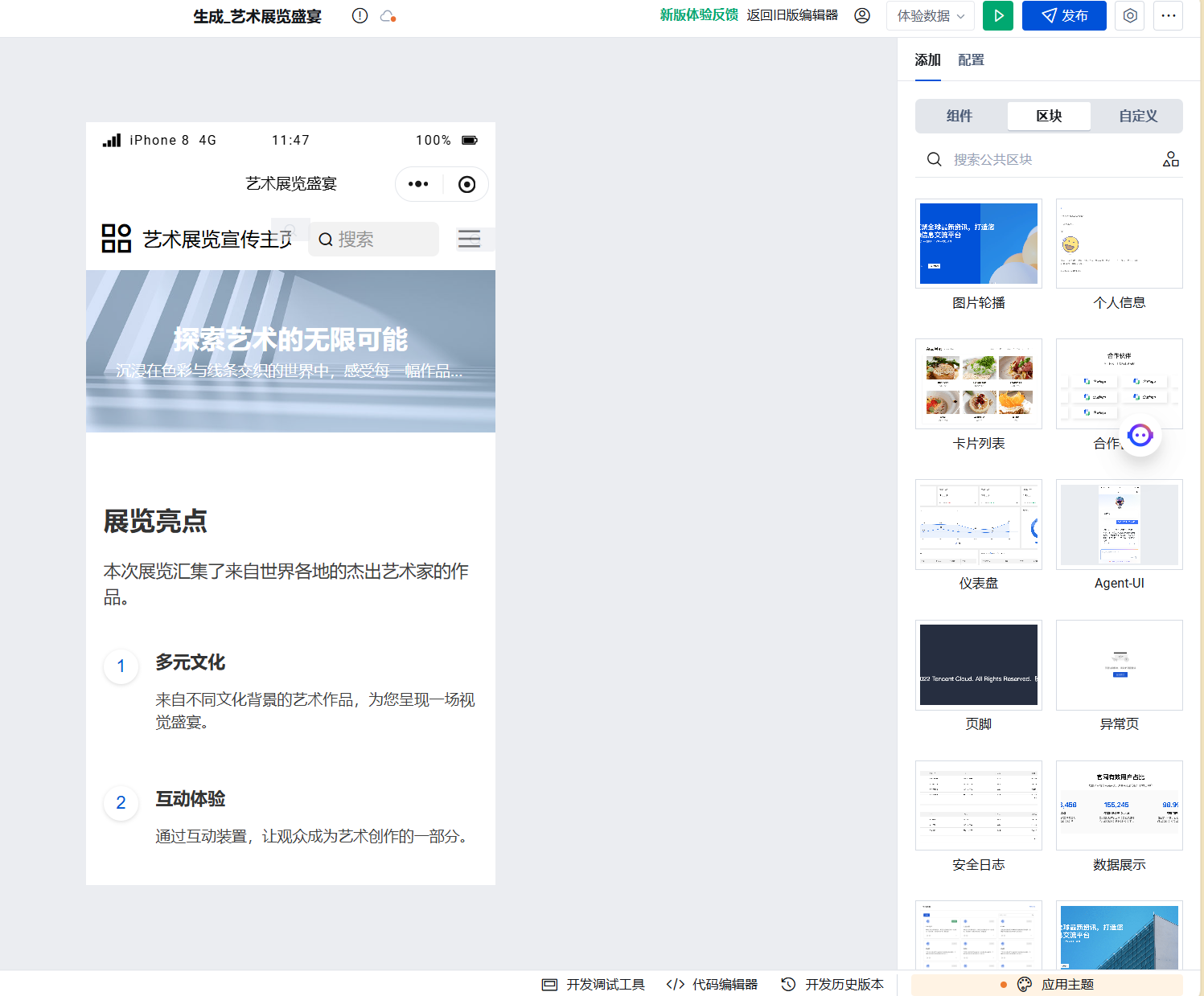1204x996 pixels.
Task: Click the number 1 circle badge
Action: (x=121, y=666)
